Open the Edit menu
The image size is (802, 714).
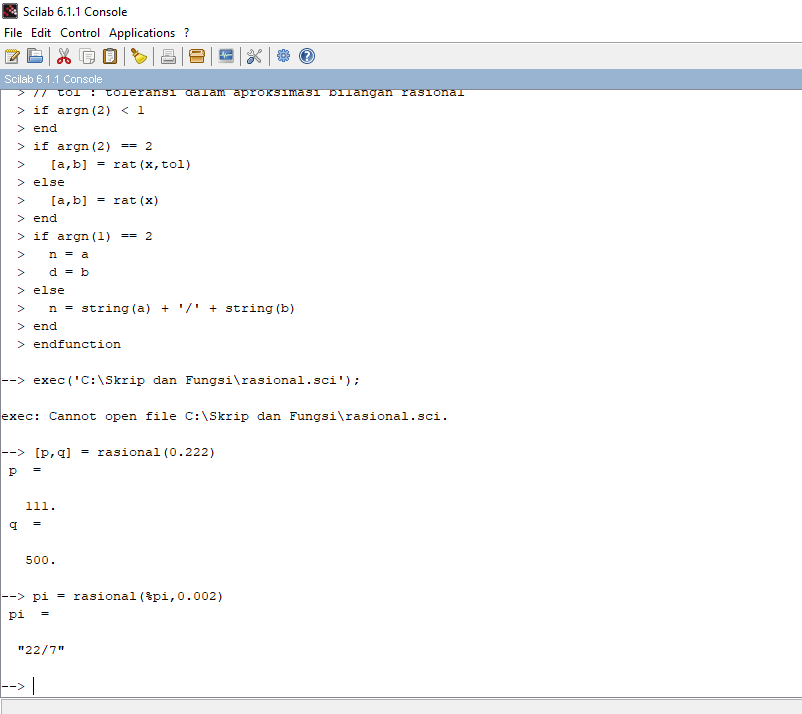click(41, 33)
